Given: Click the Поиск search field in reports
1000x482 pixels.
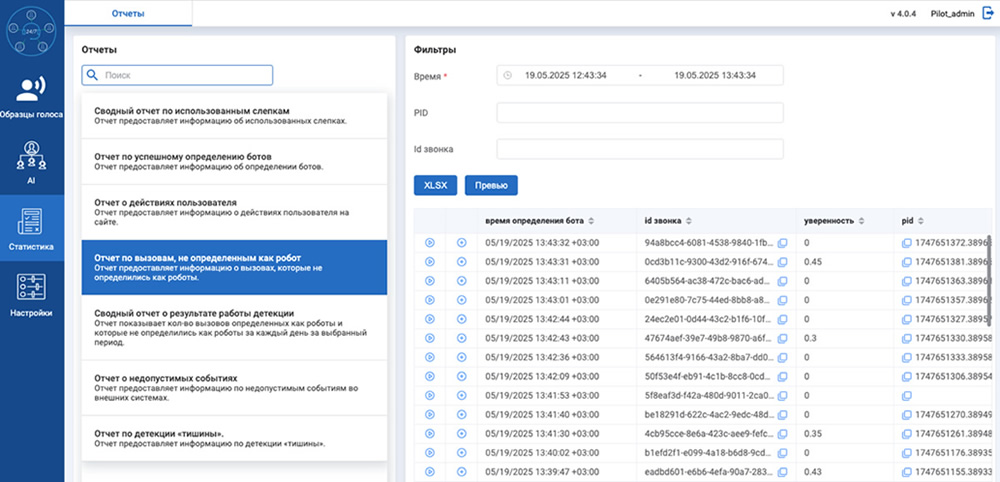Looking at the screenshot, I should 177,75.
